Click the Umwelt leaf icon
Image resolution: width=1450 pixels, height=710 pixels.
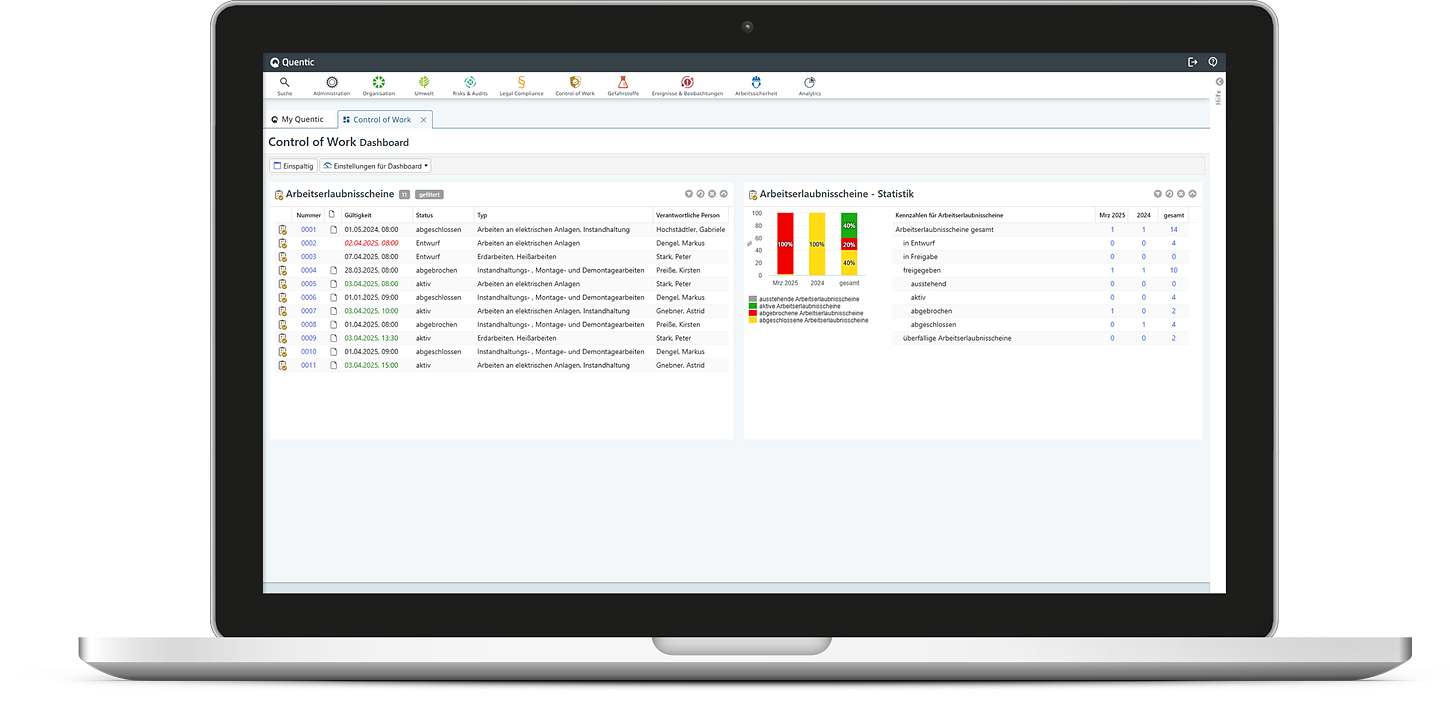[424, 83]
